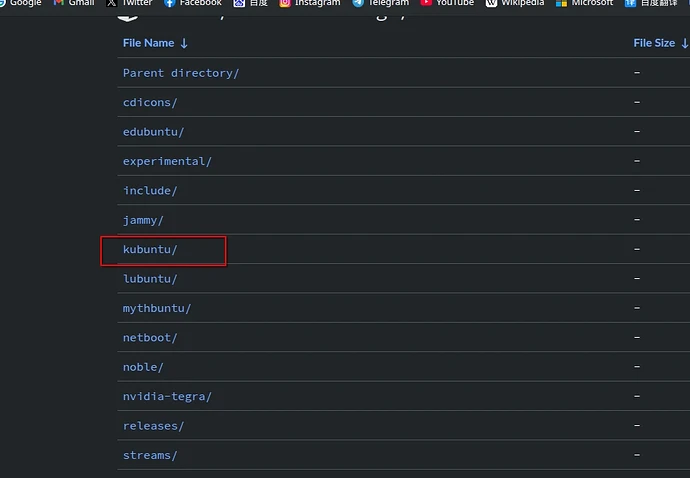
Task: Navigate into the jammy/ directory
Action: coord(143,220)
